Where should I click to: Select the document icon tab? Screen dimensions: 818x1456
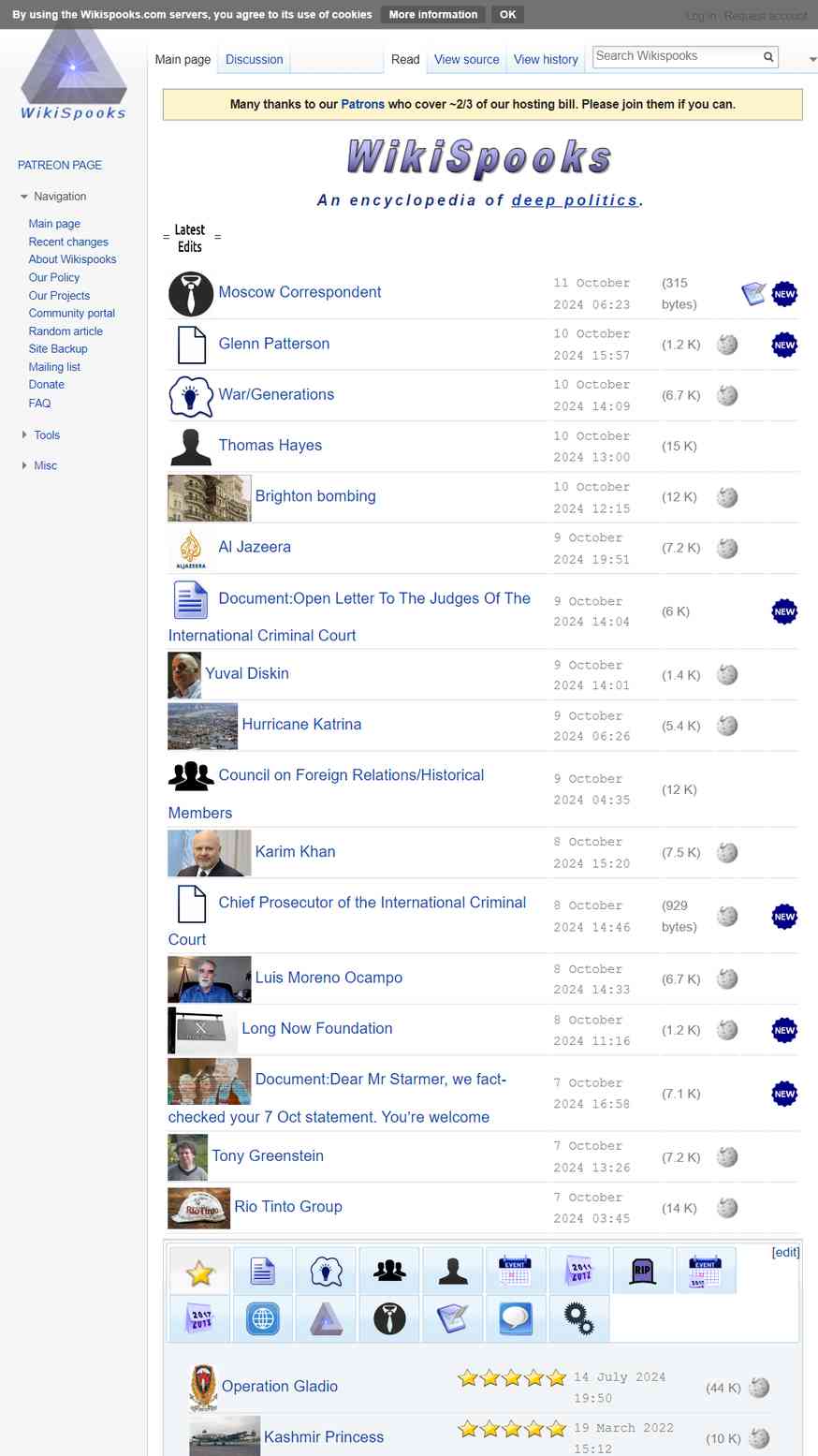coord(263,1271)
